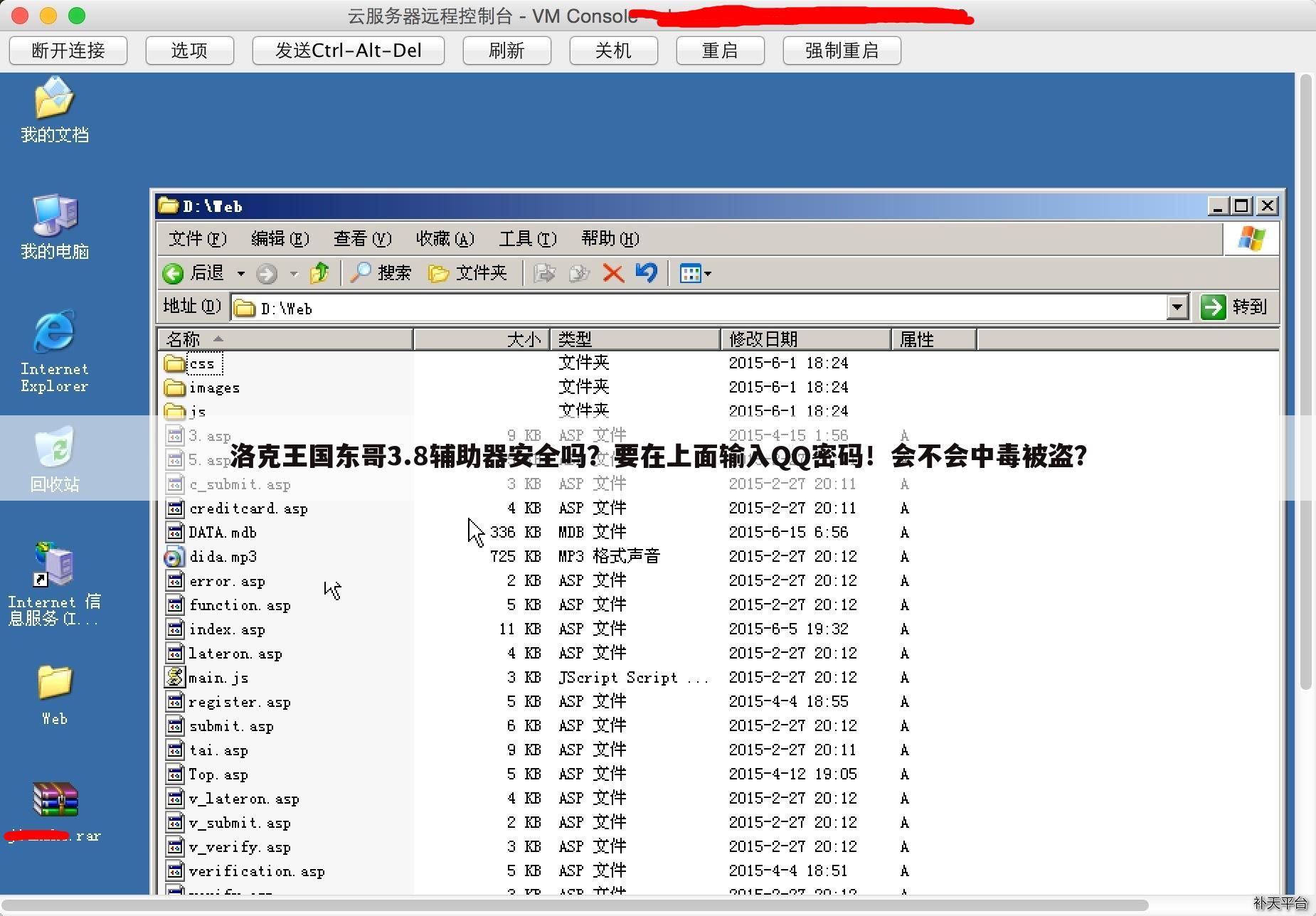Expand the address bar dropdown arrow
The height and width of the screenshot is (916, 1316).
pyautogui.click(x=1178, y=307)
